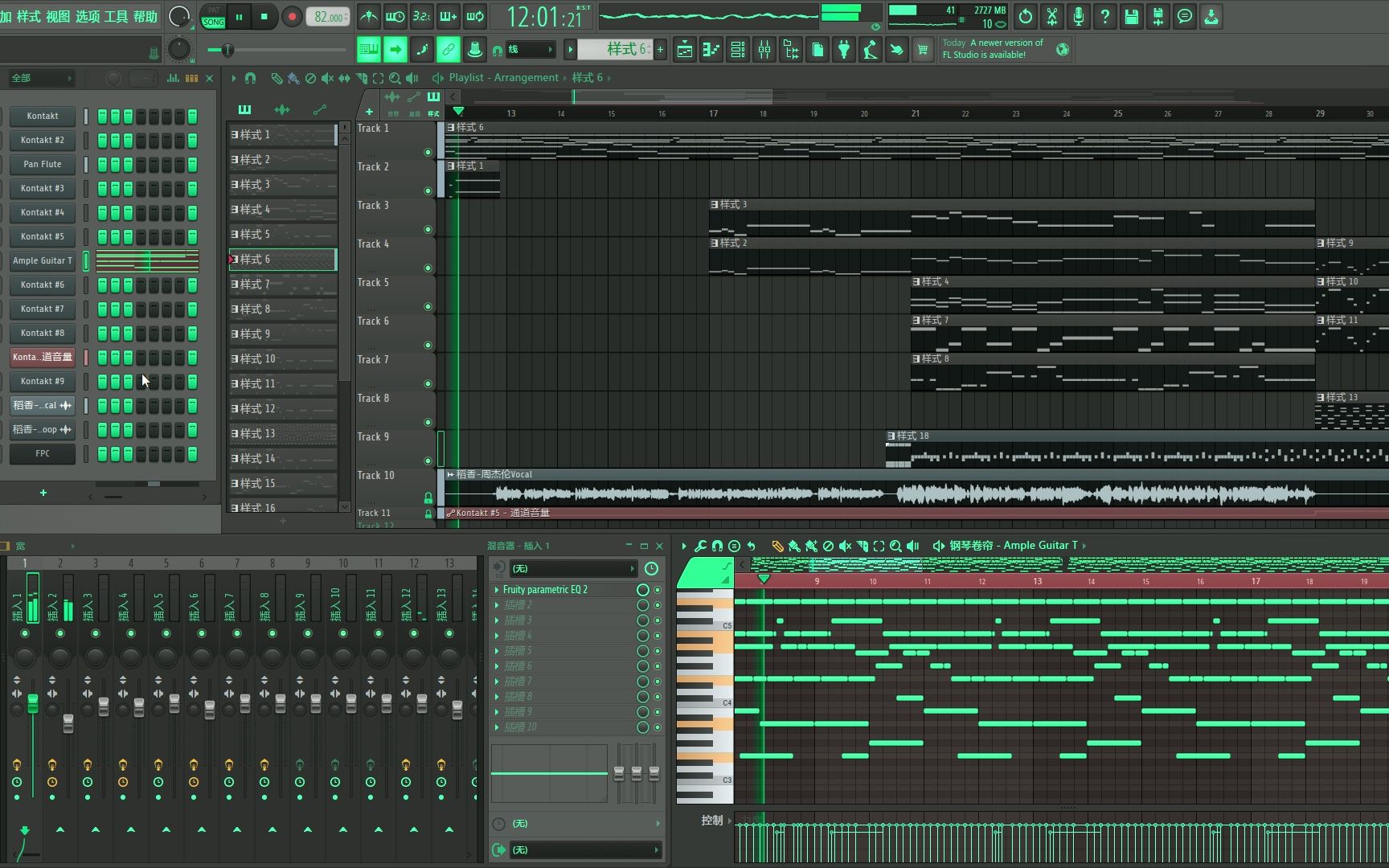Click the Pan Flute channel button
This screenshot has width=1389, height=868.
pyautogui.click(x=43, y=164)
